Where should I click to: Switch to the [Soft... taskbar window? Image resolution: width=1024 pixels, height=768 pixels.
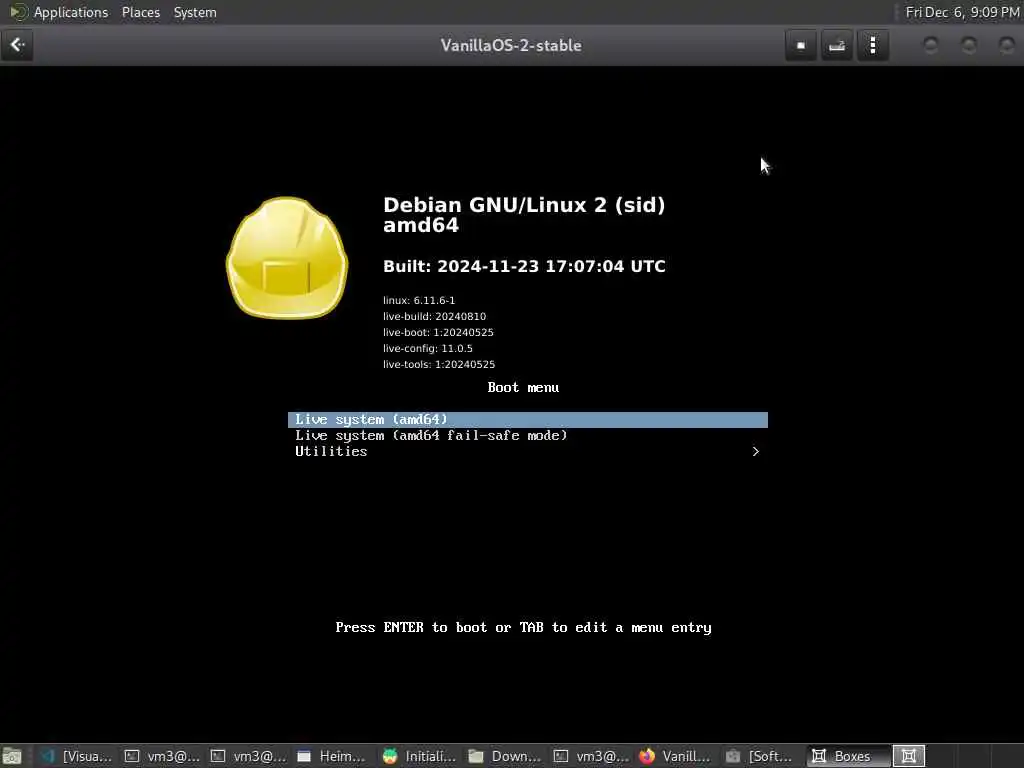pos(761,756)
